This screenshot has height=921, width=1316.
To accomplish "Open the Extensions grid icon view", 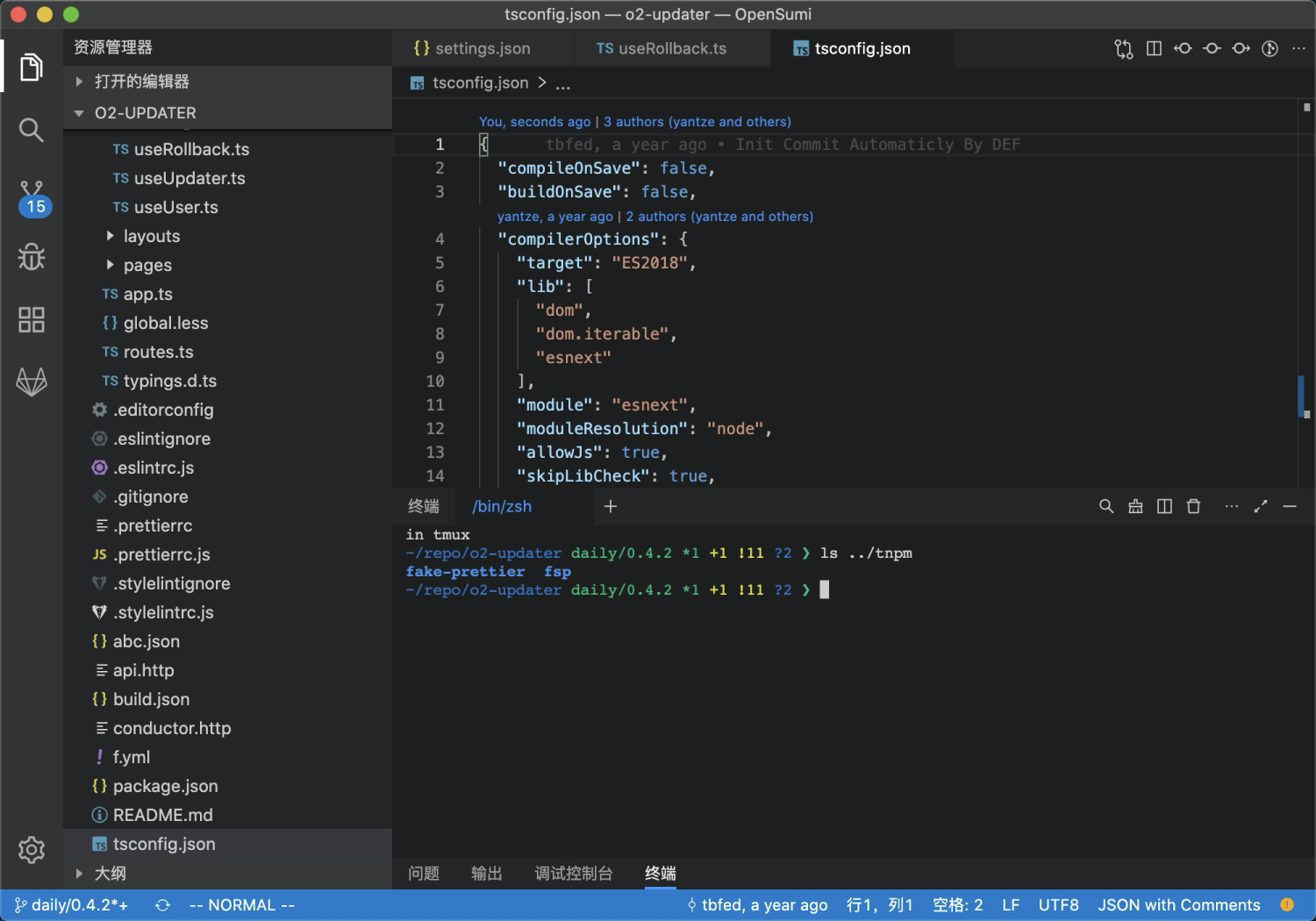I will (x=32, y=319).
